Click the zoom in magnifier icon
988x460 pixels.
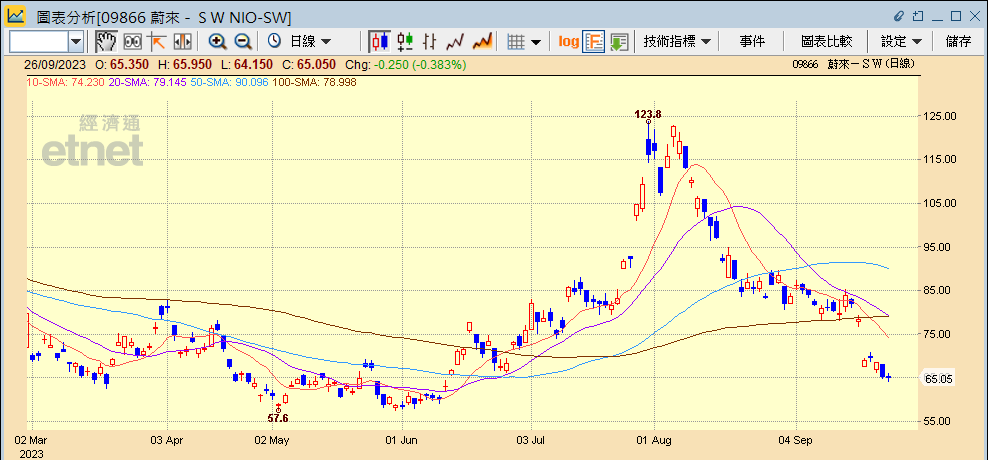tap(217, 41)
